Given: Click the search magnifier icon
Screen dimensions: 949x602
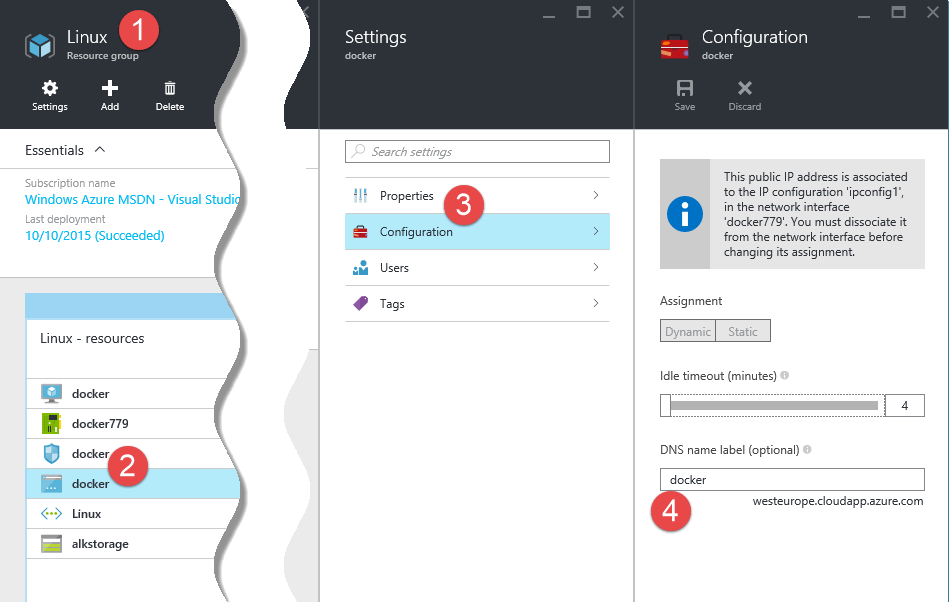Looking at the screenshot, I should pos(359,150).
